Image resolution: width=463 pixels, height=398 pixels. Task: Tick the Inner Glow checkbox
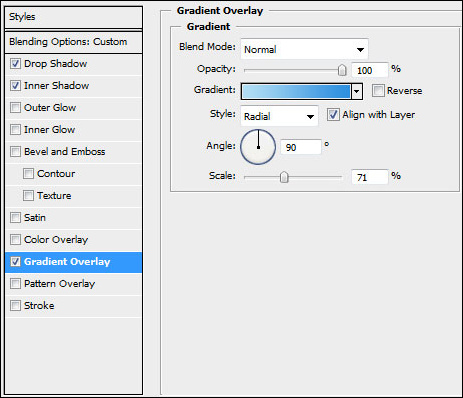[x=15, y=129]
